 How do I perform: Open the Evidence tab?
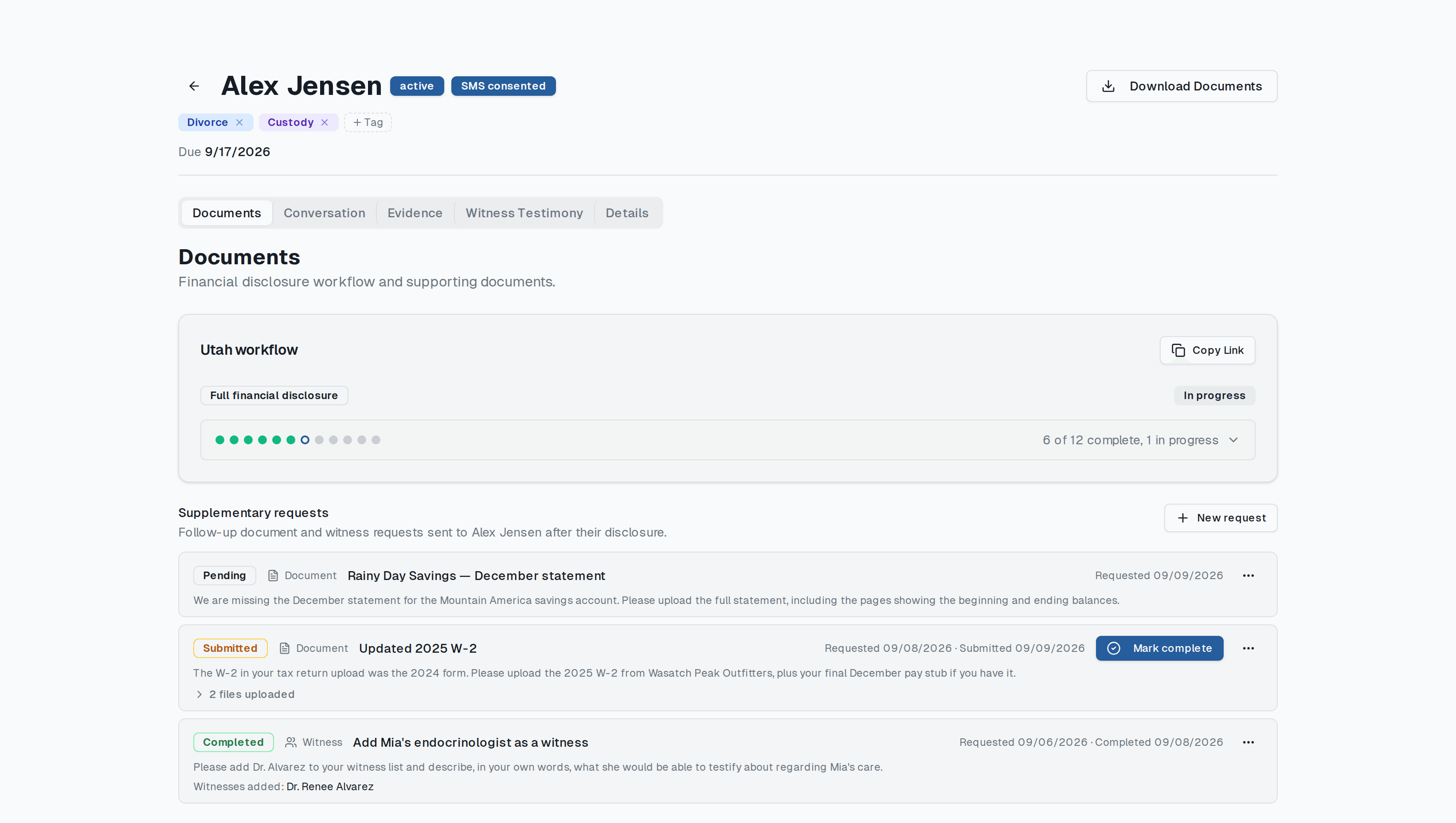click(415, 213)
